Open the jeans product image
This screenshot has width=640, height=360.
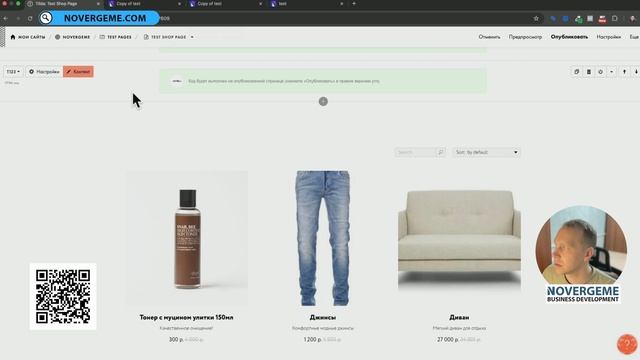click(x=323, y=238)
